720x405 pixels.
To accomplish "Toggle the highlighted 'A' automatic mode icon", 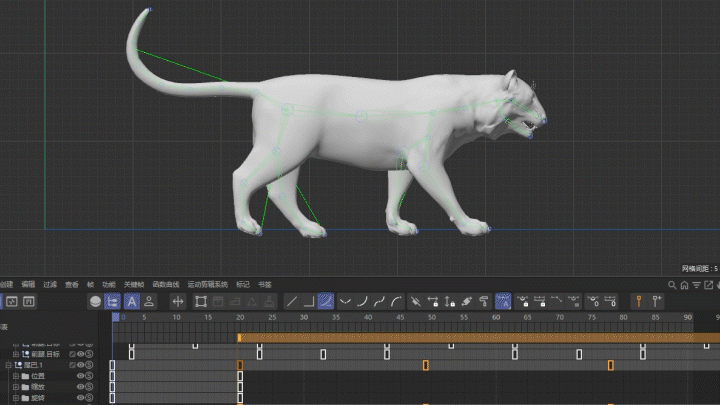I will 132,302.
